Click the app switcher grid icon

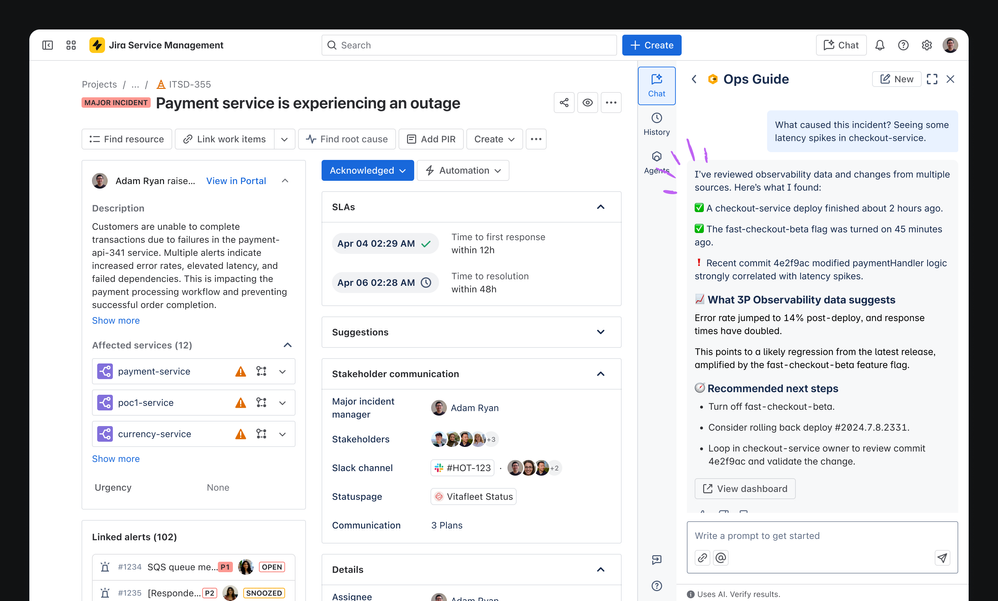pos(71,45)
